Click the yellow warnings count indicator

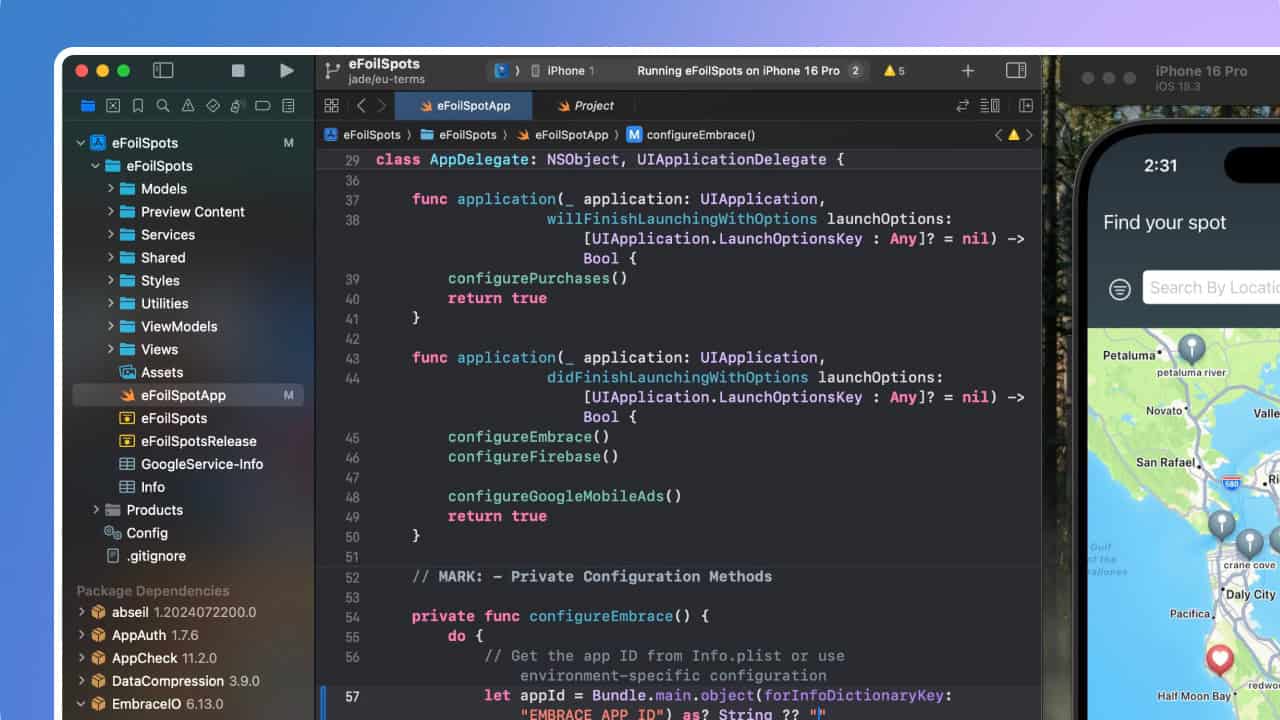click(x=894, y=71)
